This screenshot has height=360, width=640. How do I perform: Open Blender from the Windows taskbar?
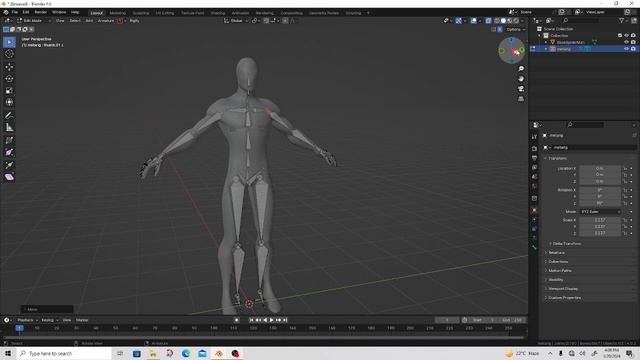point(219,353)
